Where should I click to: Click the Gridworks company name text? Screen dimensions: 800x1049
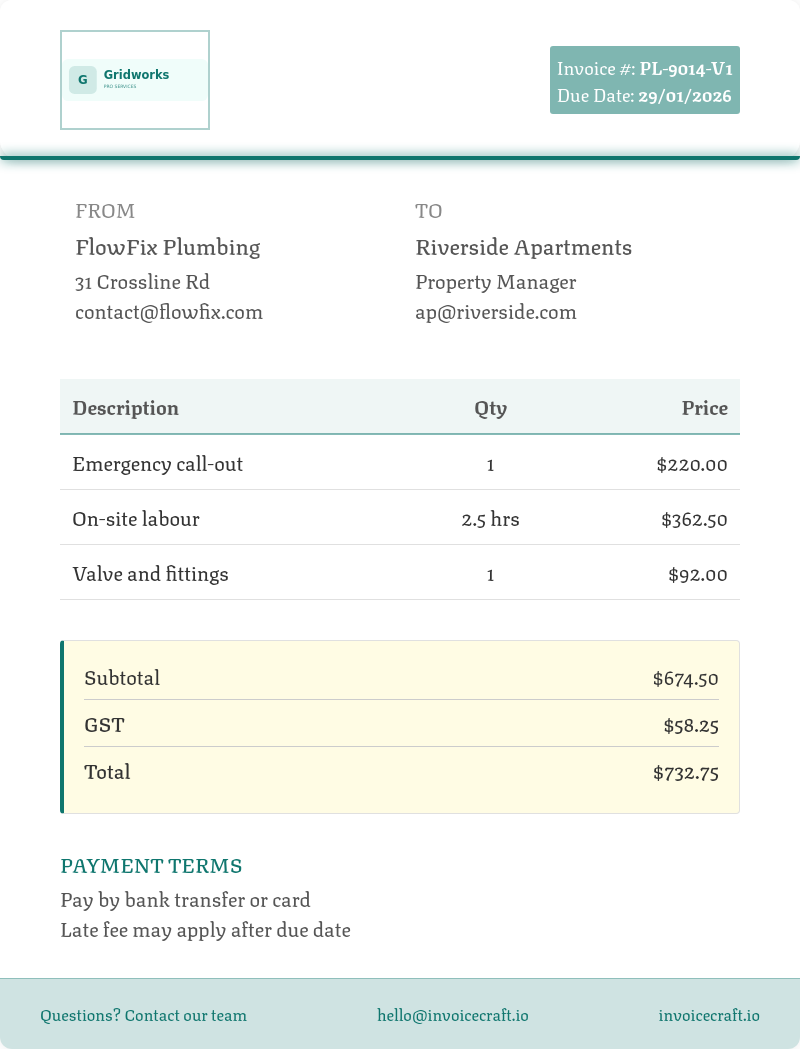pyautogui.click(x=136, y=74)
